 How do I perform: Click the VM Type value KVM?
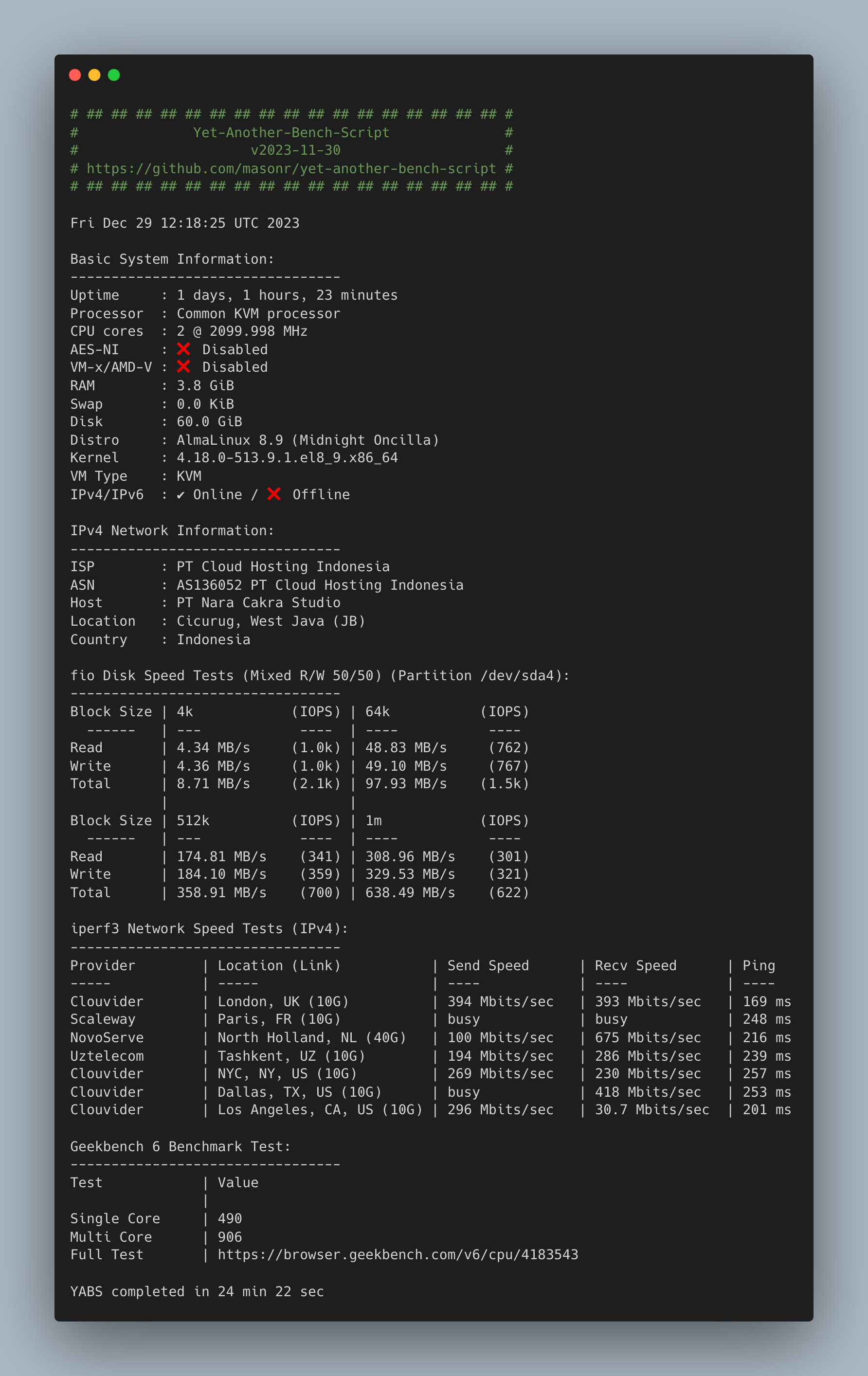point(189,476)
